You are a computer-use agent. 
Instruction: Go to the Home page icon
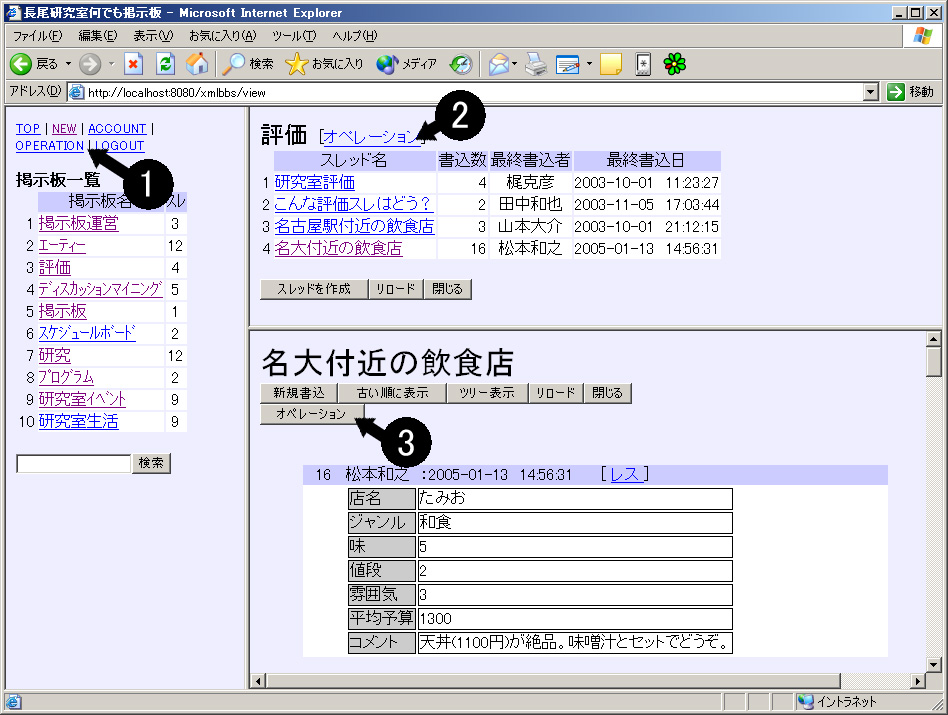[x=197, y=64]
